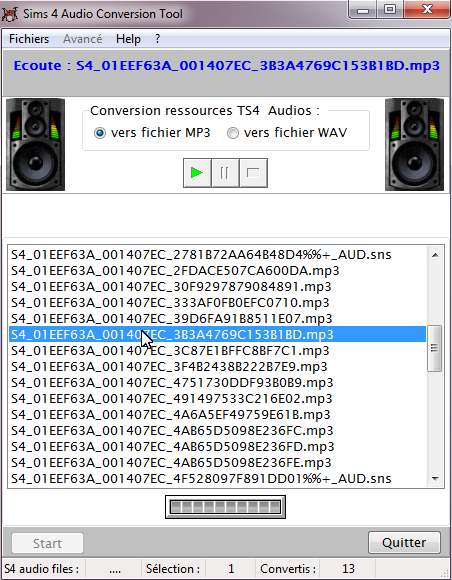
Task: Click the 'Convertis :' status label
Action: click(x=288, y=569)
